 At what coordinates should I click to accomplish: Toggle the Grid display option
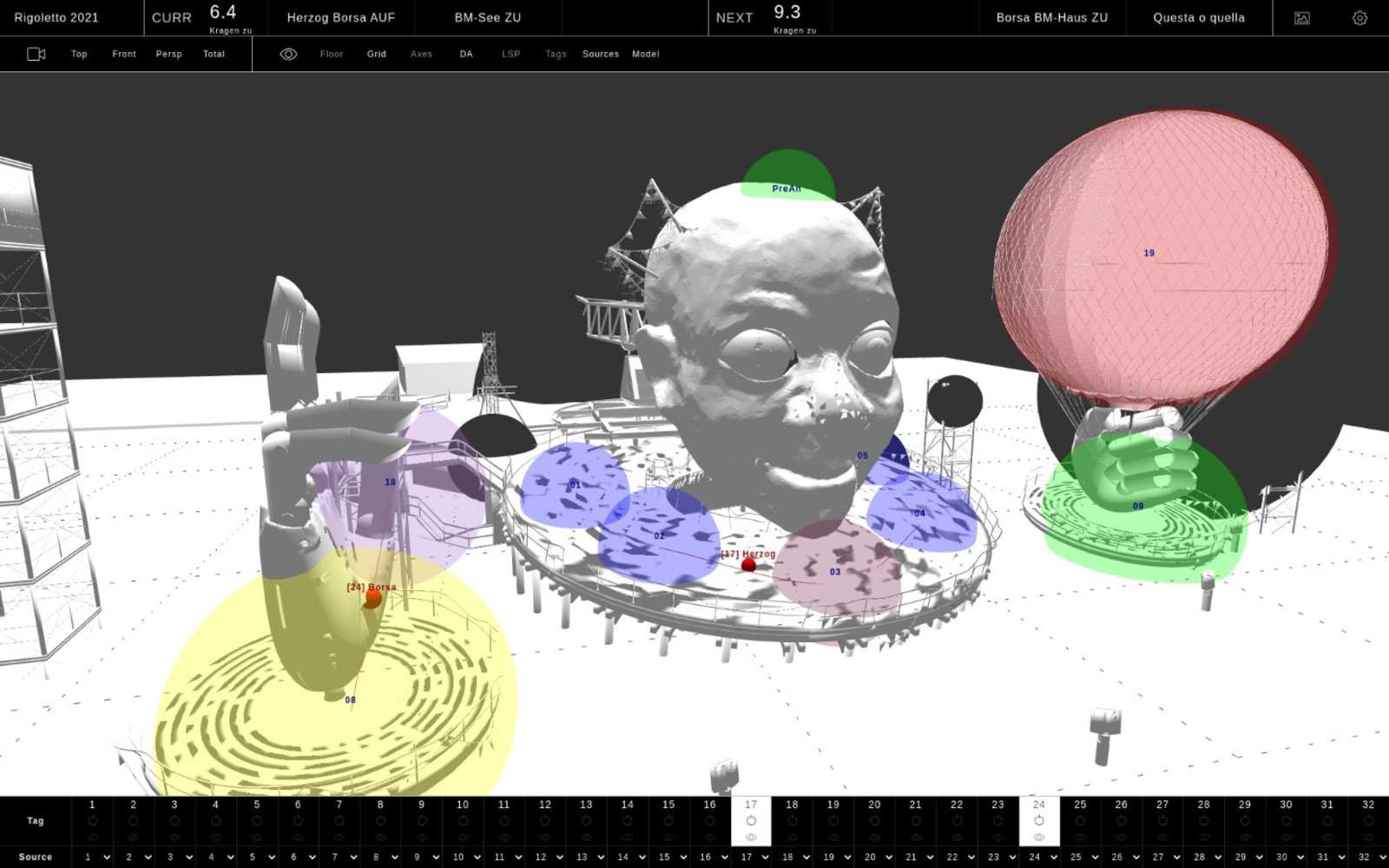pos(376,54)
